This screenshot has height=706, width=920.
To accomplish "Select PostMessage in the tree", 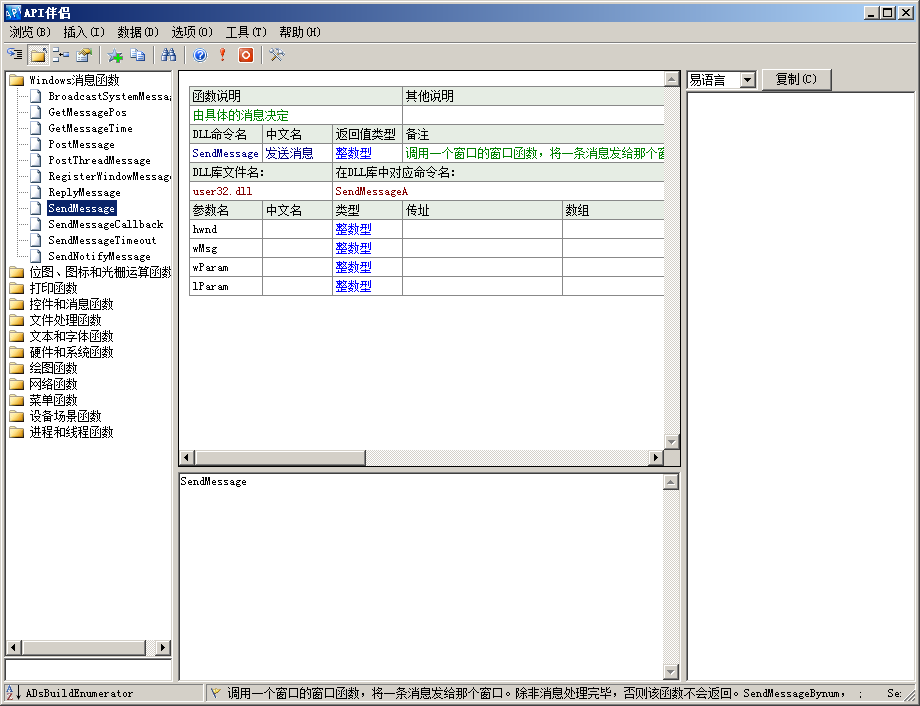I will tap(82, 144).
